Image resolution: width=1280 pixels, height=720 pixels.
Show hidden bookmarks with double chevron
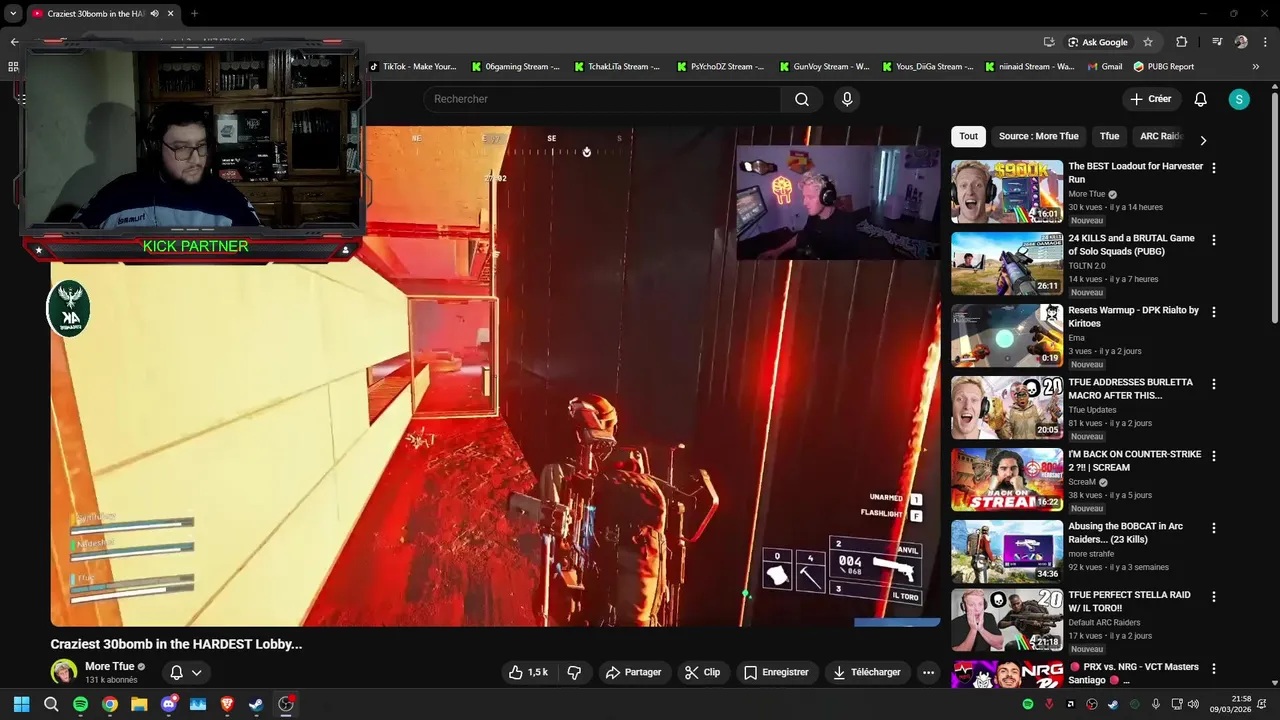(x=1256, y=67)
